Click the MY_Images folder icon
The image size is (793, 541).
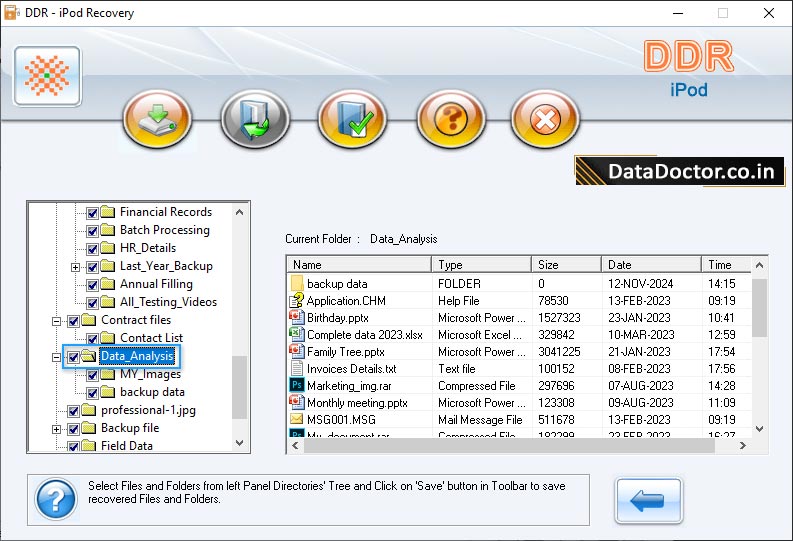[107, 374]
